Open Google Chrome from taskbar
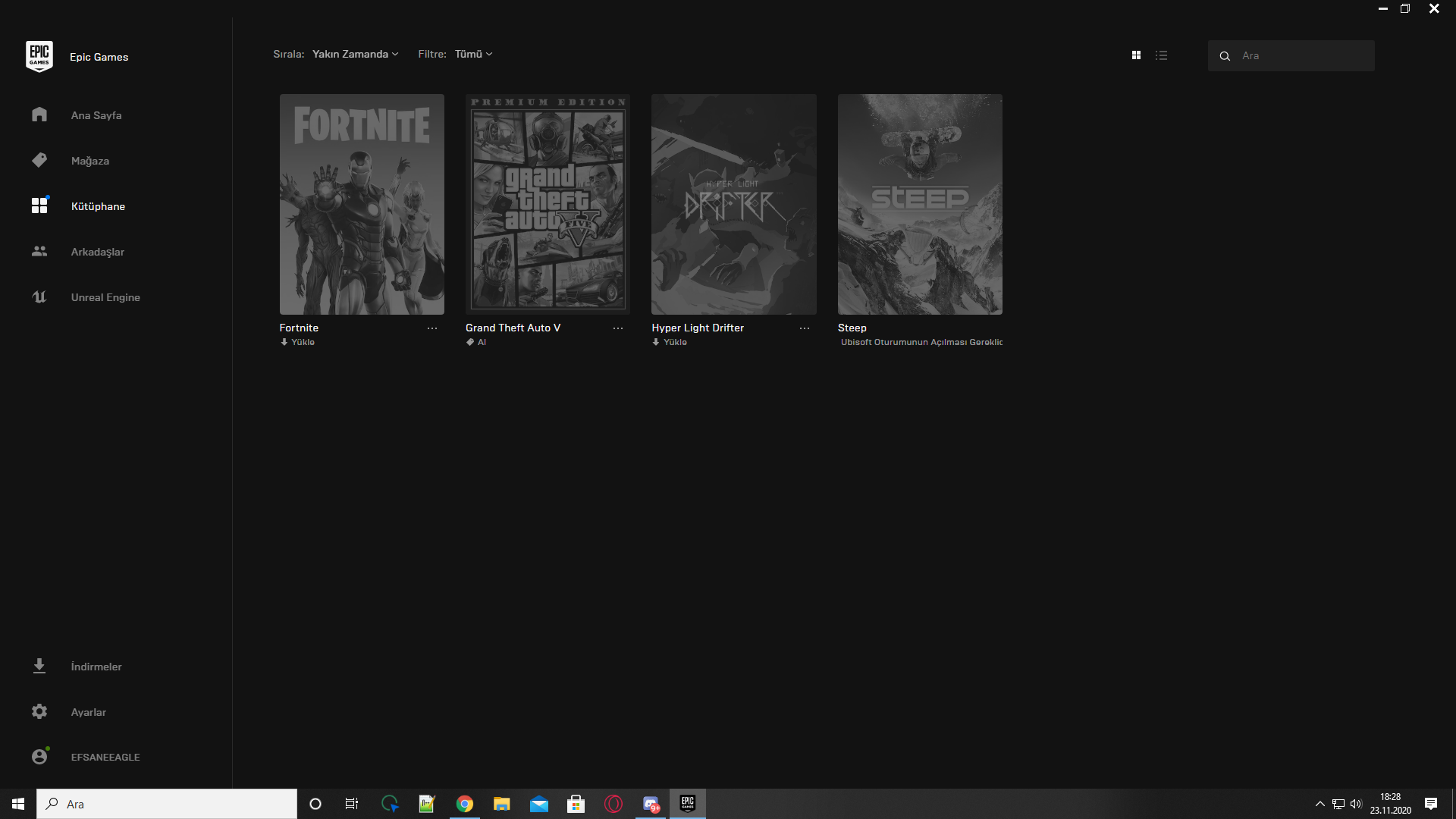 coord(465,804)
